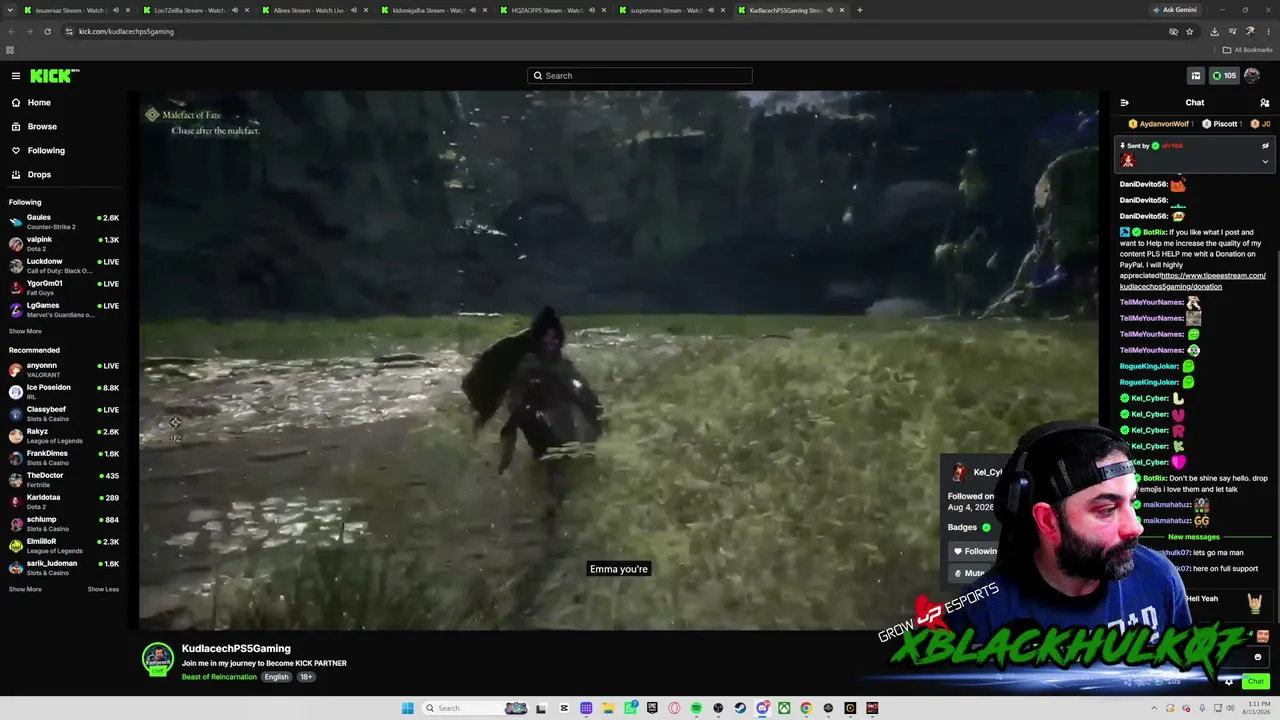Open the Drops section
Viewport: 1280px width, 720px height.
pos(39,175)
